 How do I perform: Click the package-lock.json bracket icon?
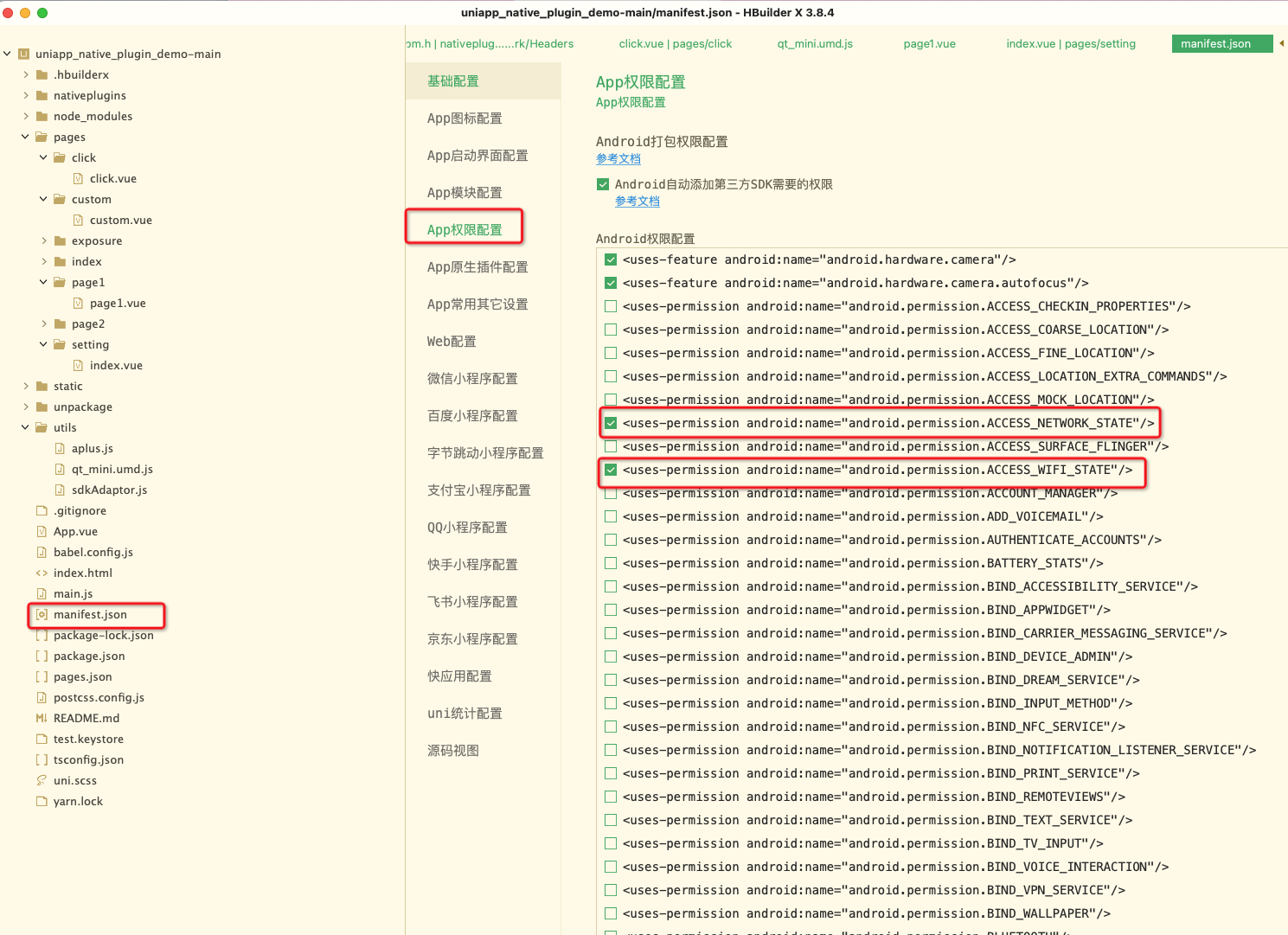42,636
